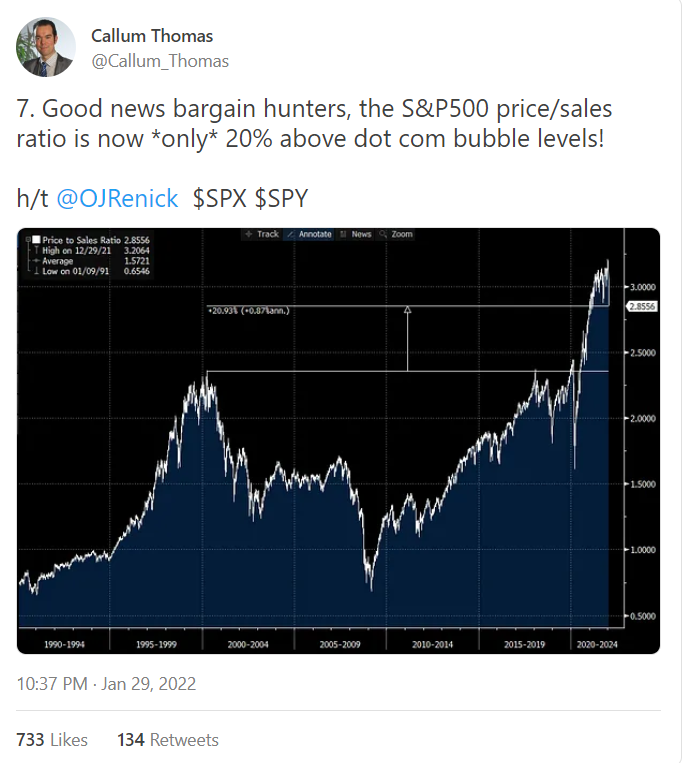Select the Annotate pencil tool
This screenshot has width=682, height=763.
click(x=290, y=234)
